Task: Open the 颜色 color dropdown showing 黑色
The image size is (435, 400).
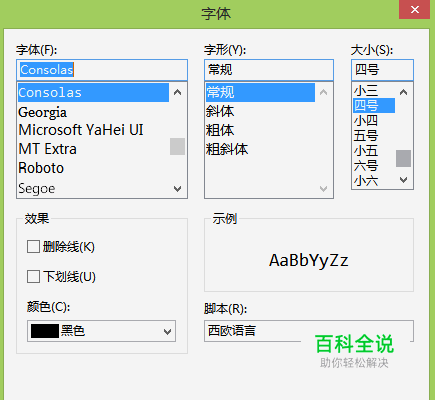Action: tap(101, 331)
